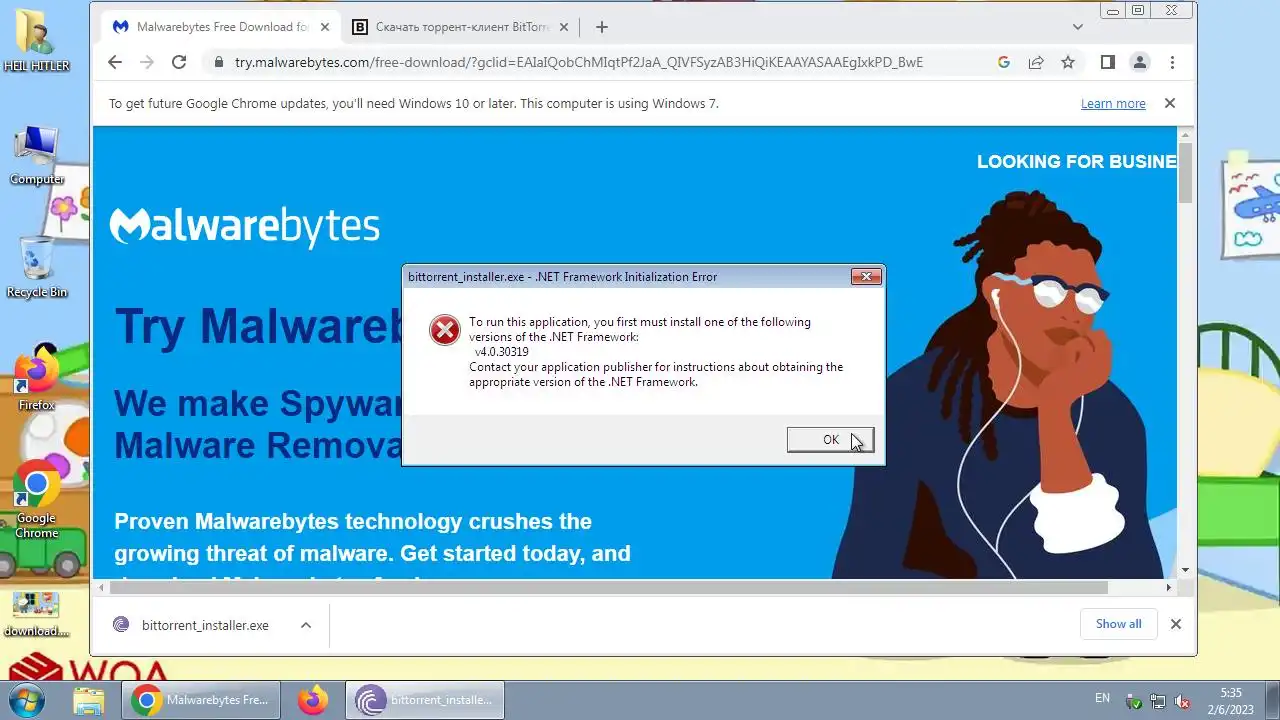Viewport: 1280px width, 720px height.
Task: Click the muted volume tray icon
Action: (1182, 701)
